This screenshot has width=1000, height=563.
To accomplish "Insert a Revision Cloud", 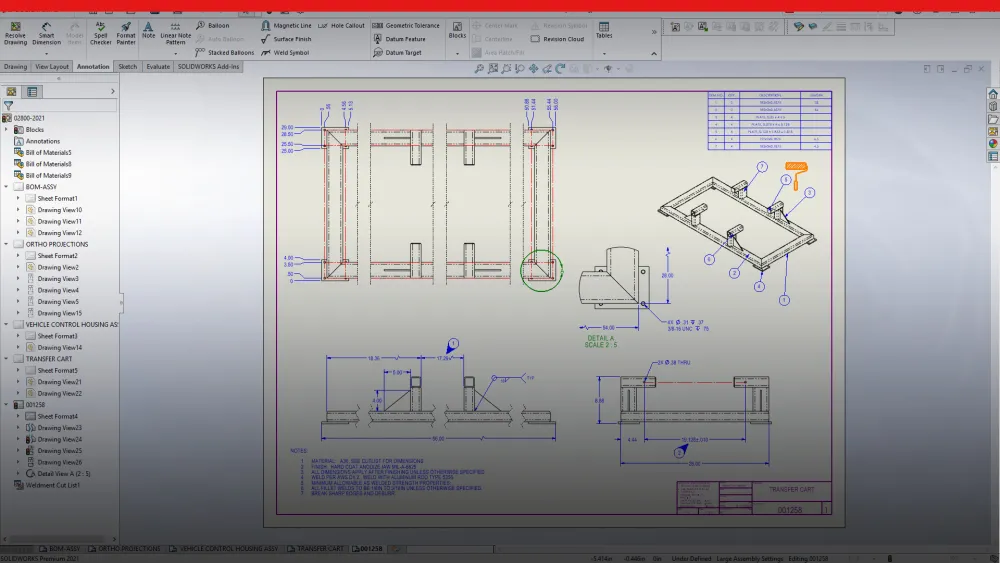I will pos(557,39).
